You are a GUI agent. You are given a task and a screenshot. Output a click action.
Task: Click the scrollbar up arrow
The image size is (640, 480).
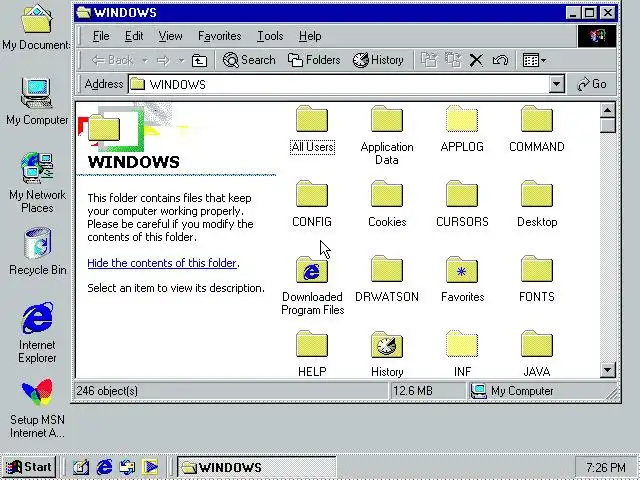[x=607, y=110]
